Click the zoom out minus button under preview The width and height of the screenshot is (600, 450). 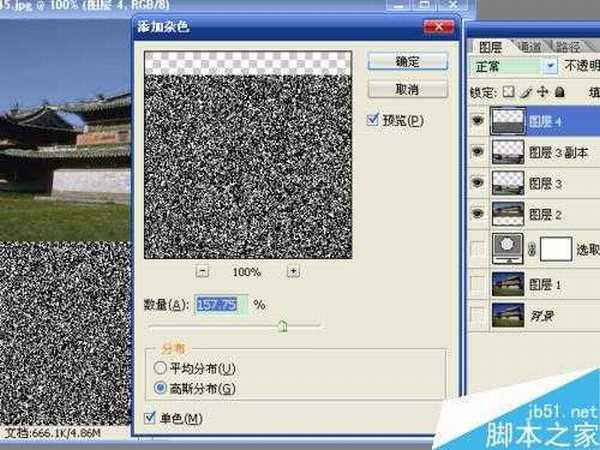tap(203, 271)
